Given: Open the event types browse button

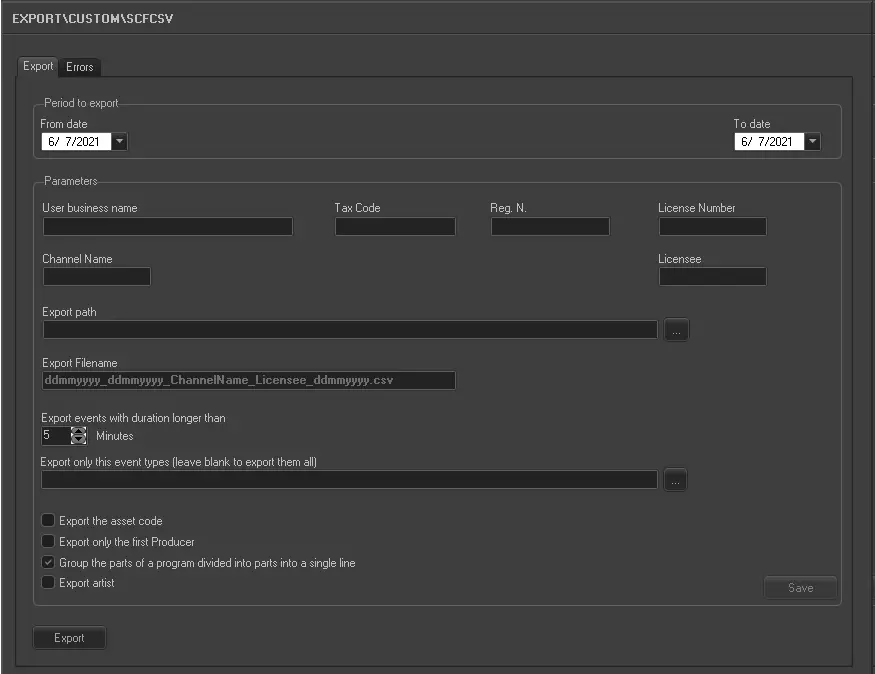Looking at the screenshot, I should coord(676,481).
